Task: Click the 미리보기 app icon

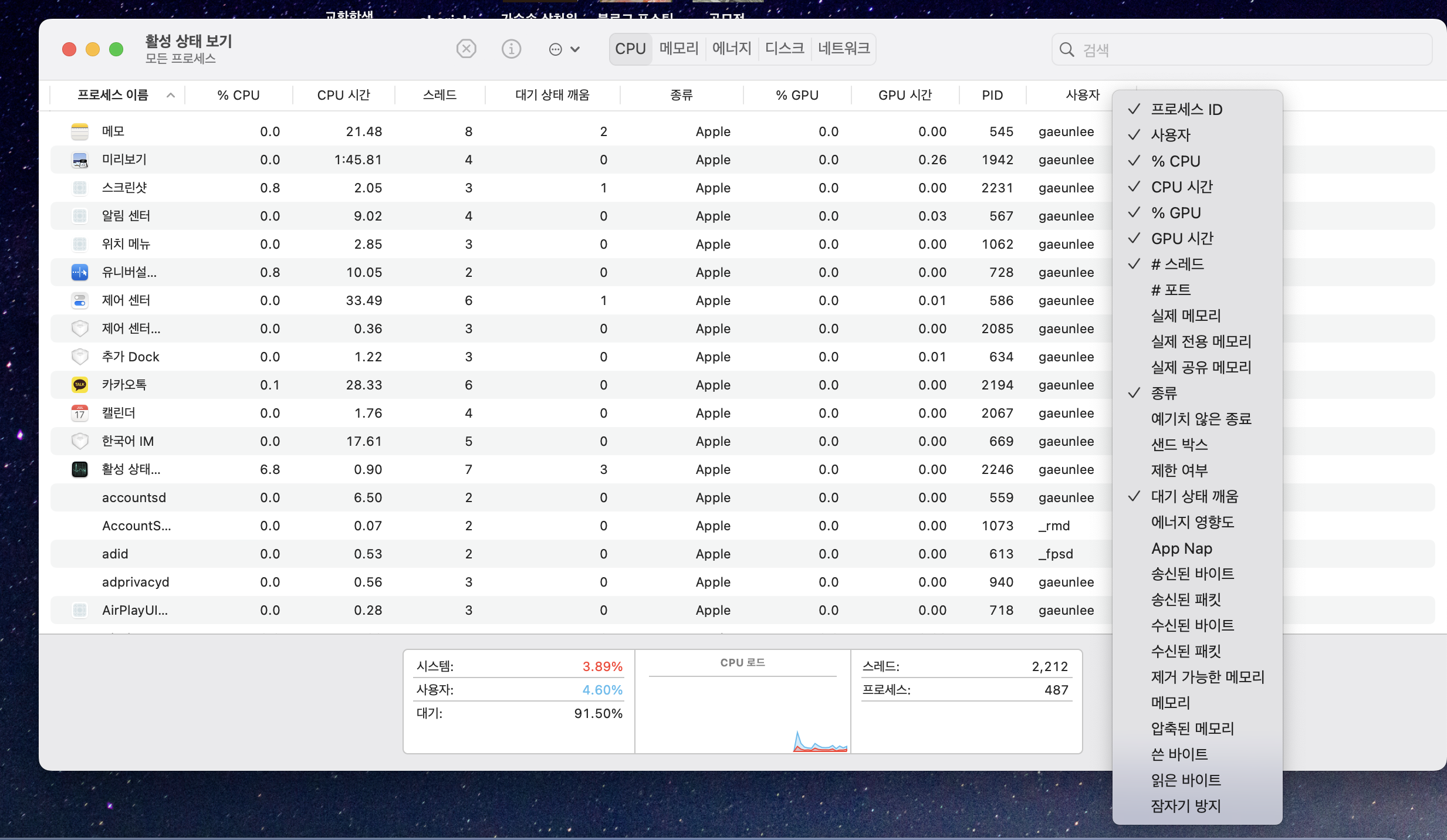Action: click(x=80, y=160)
